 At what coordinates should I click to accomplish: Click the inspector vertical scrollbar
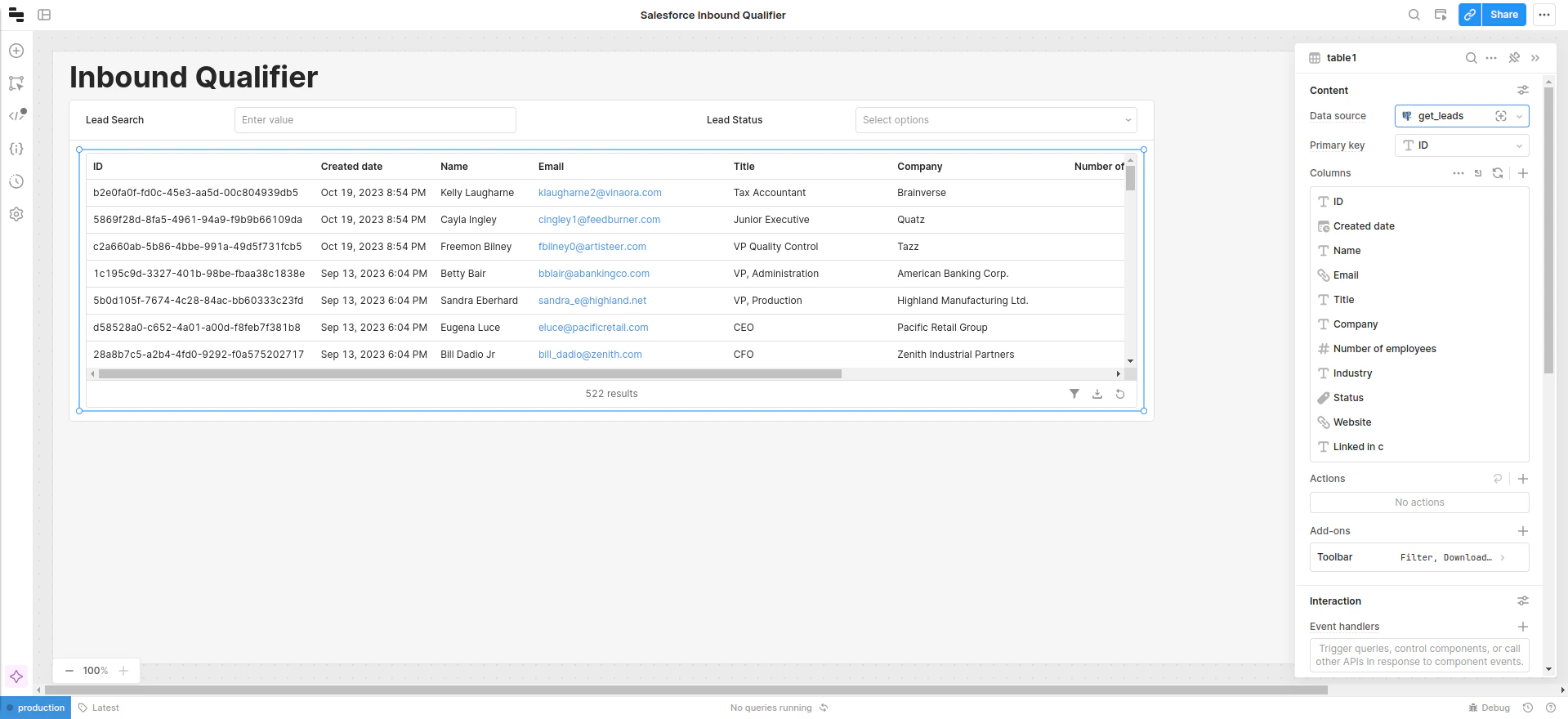click(x=1548, y=230)
